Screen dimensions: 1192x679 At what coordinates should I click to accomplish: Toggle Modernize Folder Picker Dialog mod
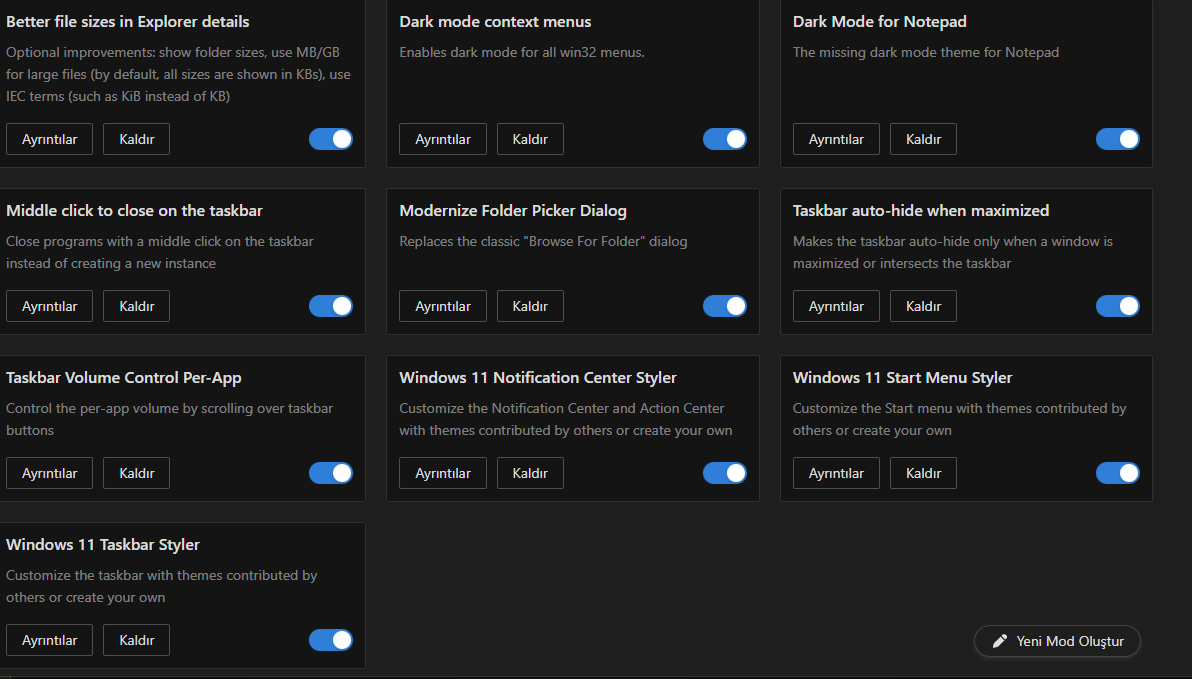tap(724, 306)
